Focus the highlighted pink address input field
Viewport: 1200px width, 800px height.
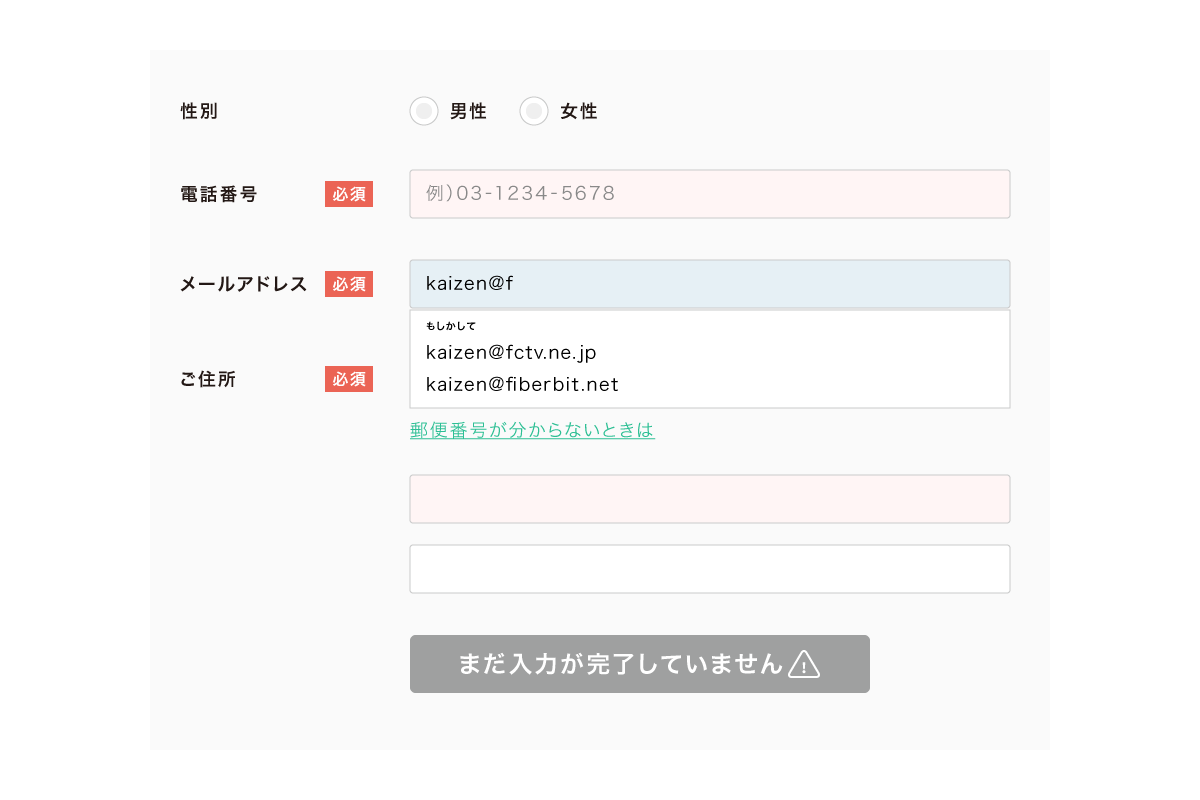click(x=709, y=499)
